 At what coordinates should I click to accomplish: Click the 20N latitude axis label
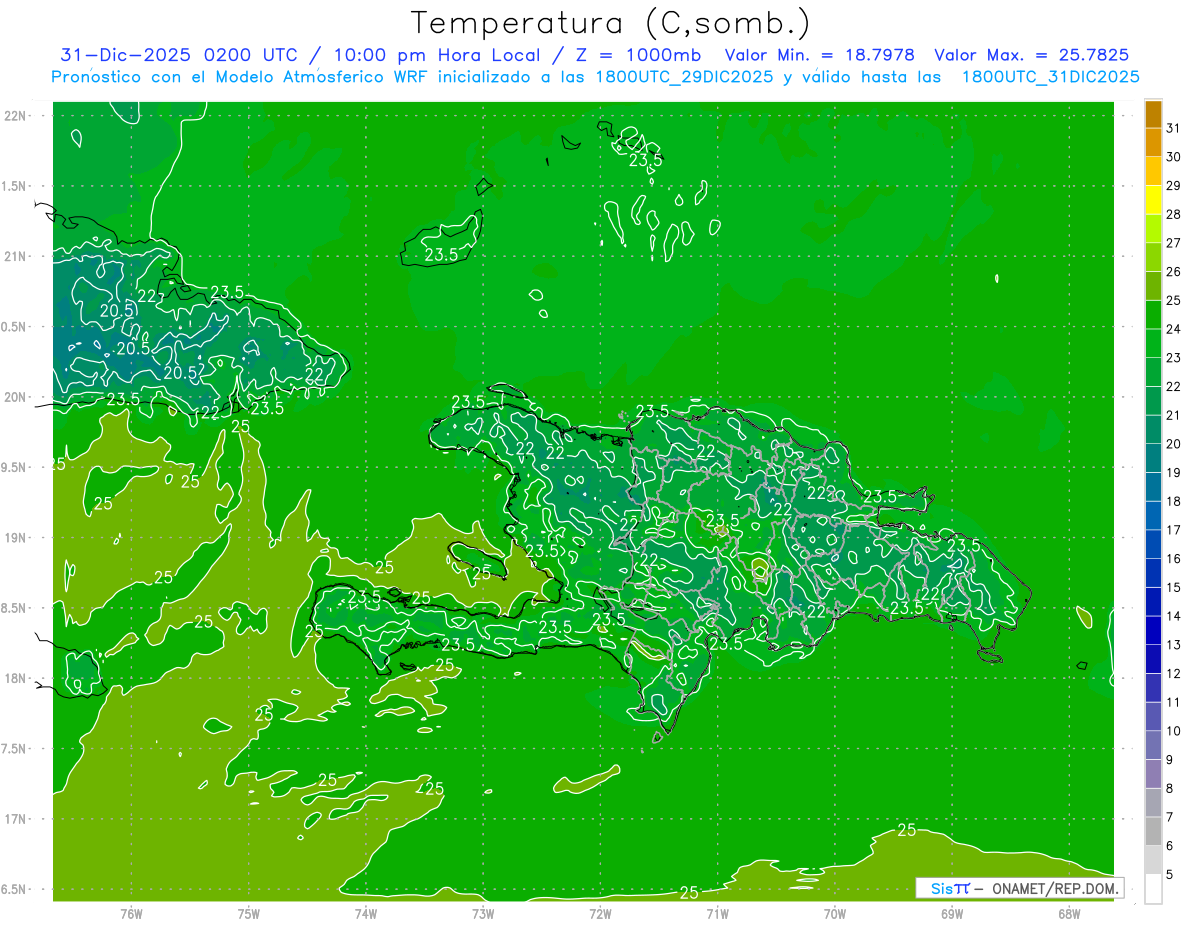(x=15, y=397)
